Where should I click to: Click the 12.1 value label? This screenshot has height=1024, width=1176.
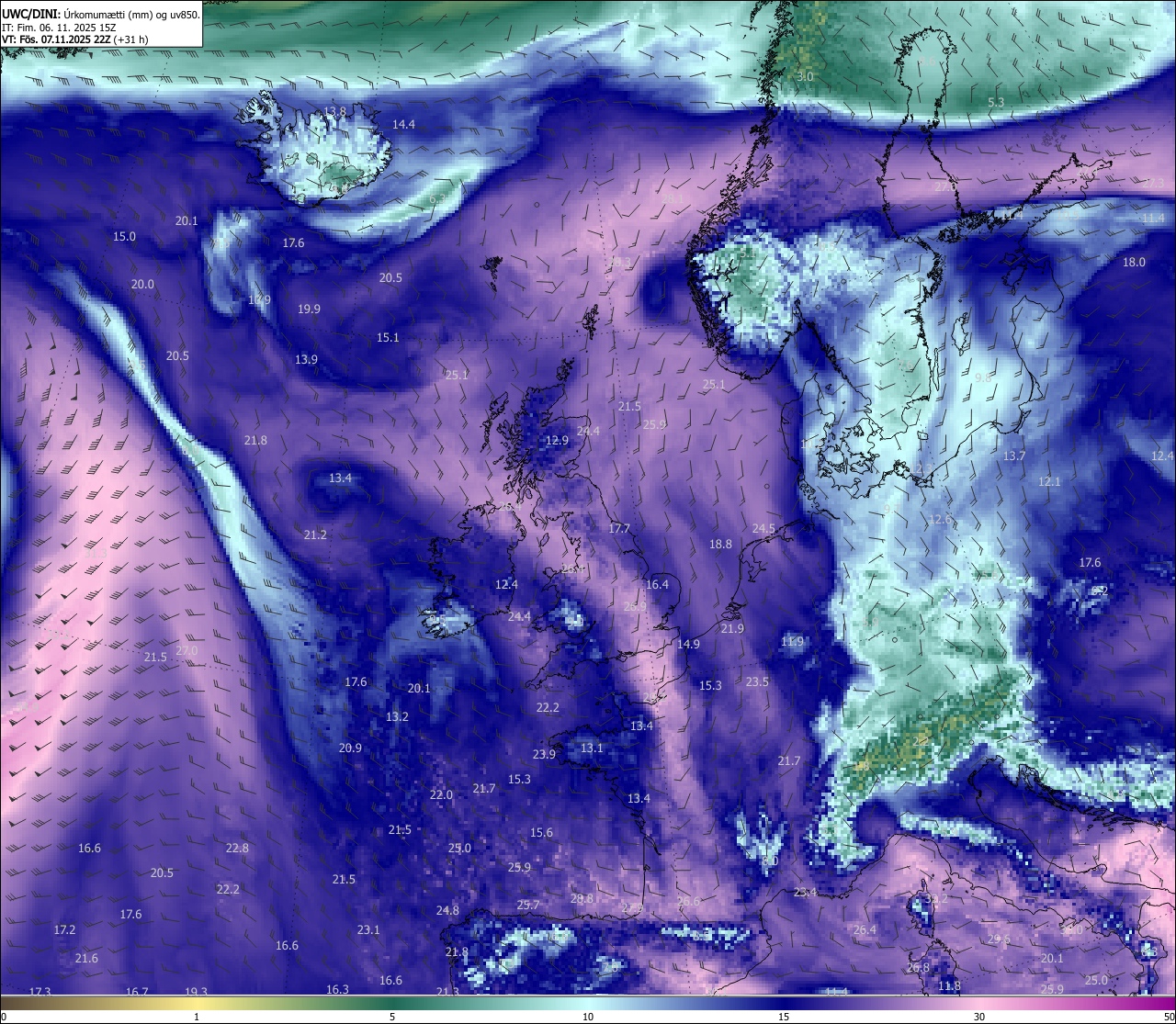click(1049, 481)
